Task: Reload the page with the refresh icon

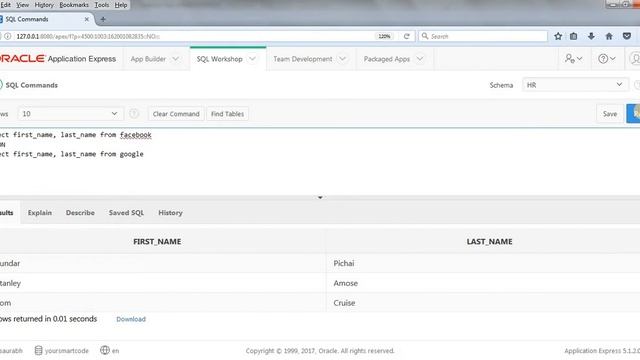Action: coord(407,36)
